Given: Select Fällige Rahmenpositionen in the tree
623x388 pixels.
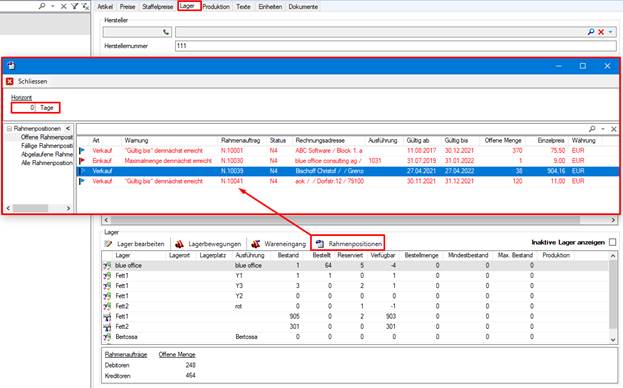Looking at the screenshot, I should (x=47, y=146).
